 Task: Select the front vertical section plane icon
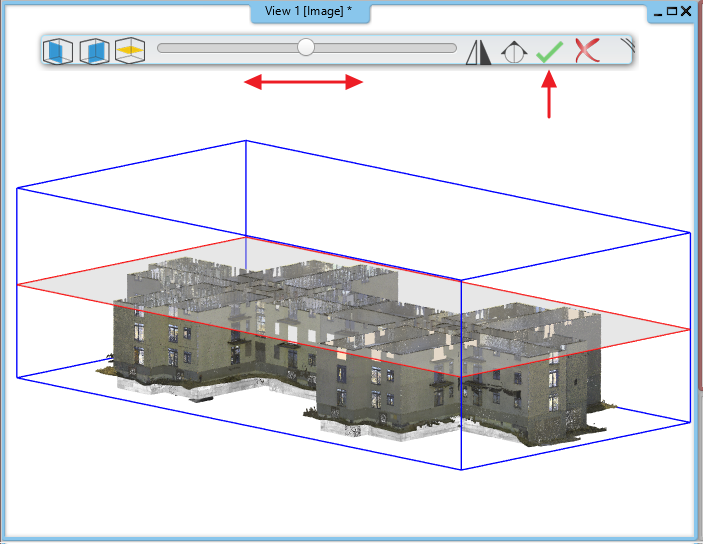click(x=58, y=51)
